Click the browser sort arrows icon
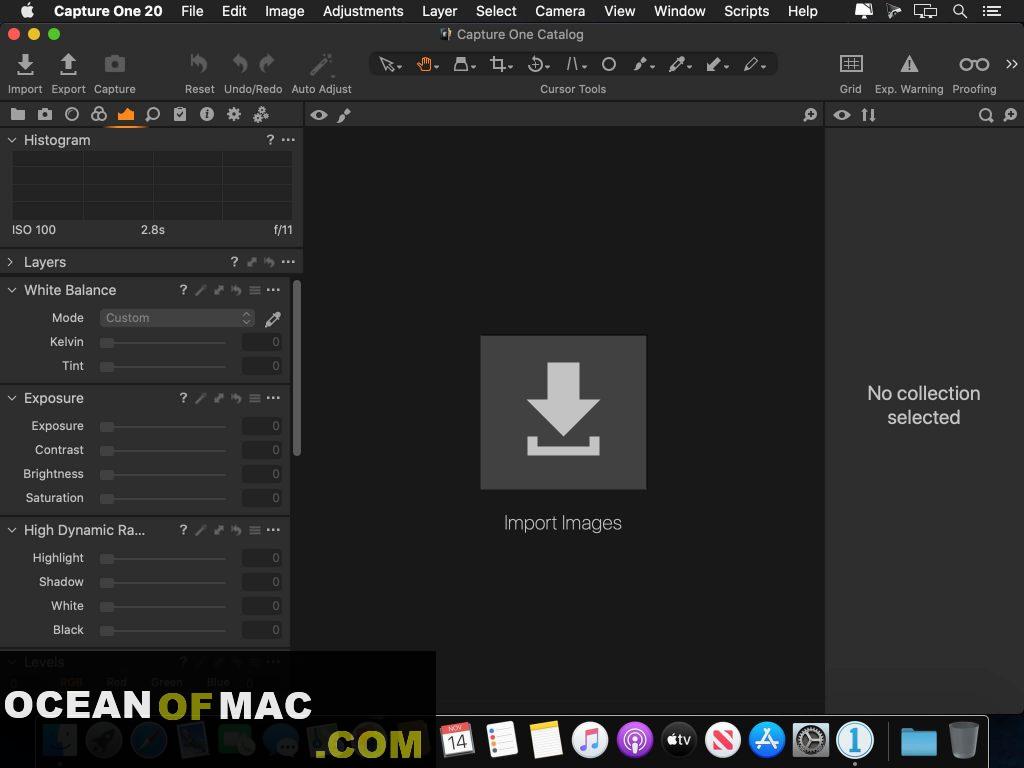 pos(868,115)
